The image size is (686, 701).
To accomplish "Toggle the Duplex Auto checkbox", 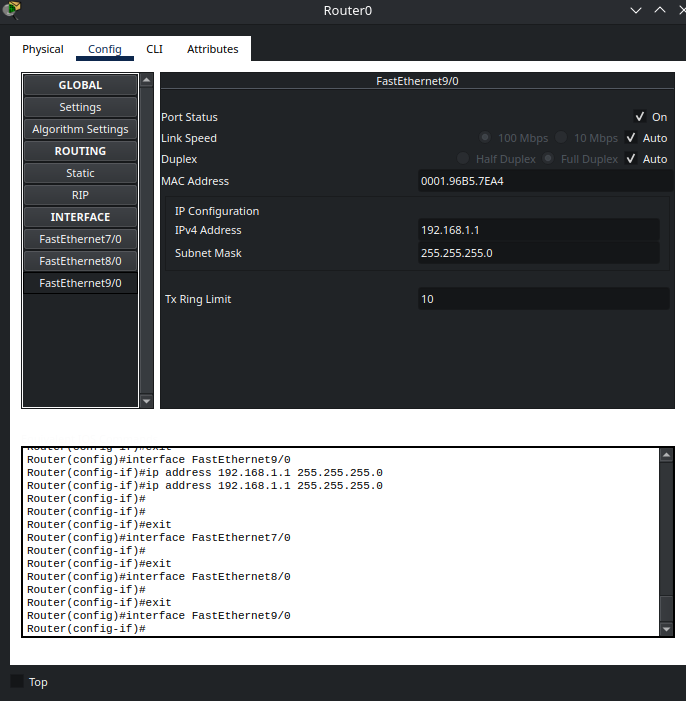I will click(631, 159).
